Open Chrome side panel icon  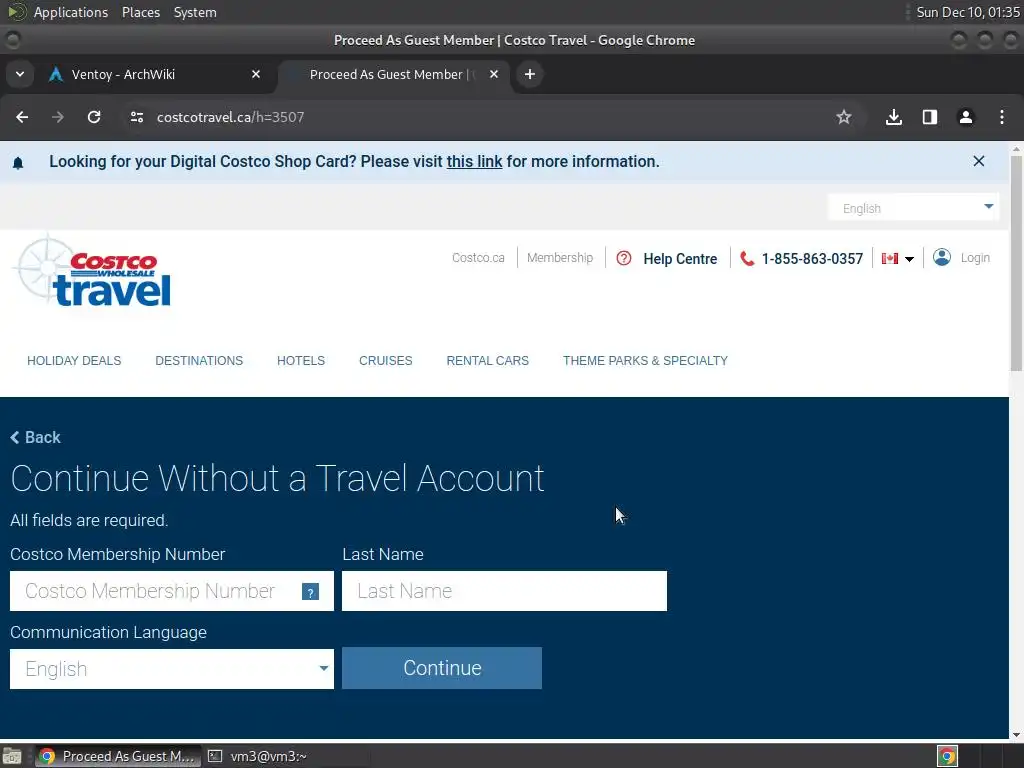[x=929, y=117]
